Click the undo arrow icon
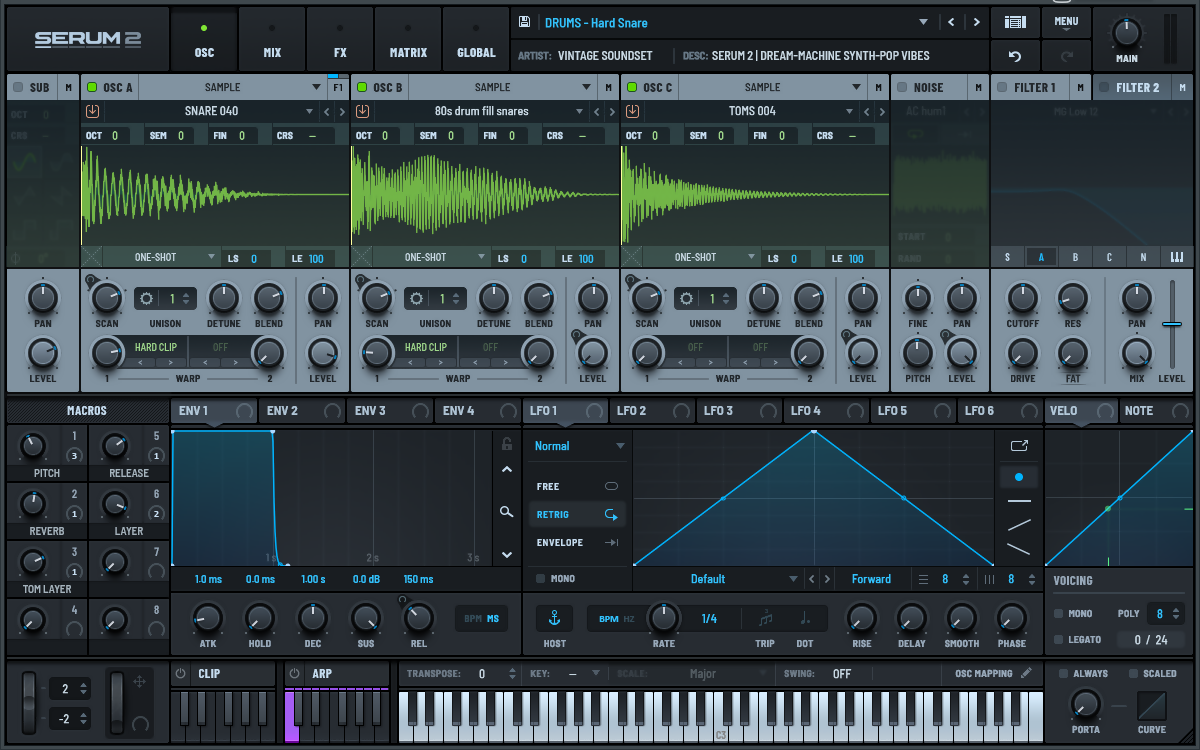Screen dimensions: 1200x750 [x=1015, y=56]
